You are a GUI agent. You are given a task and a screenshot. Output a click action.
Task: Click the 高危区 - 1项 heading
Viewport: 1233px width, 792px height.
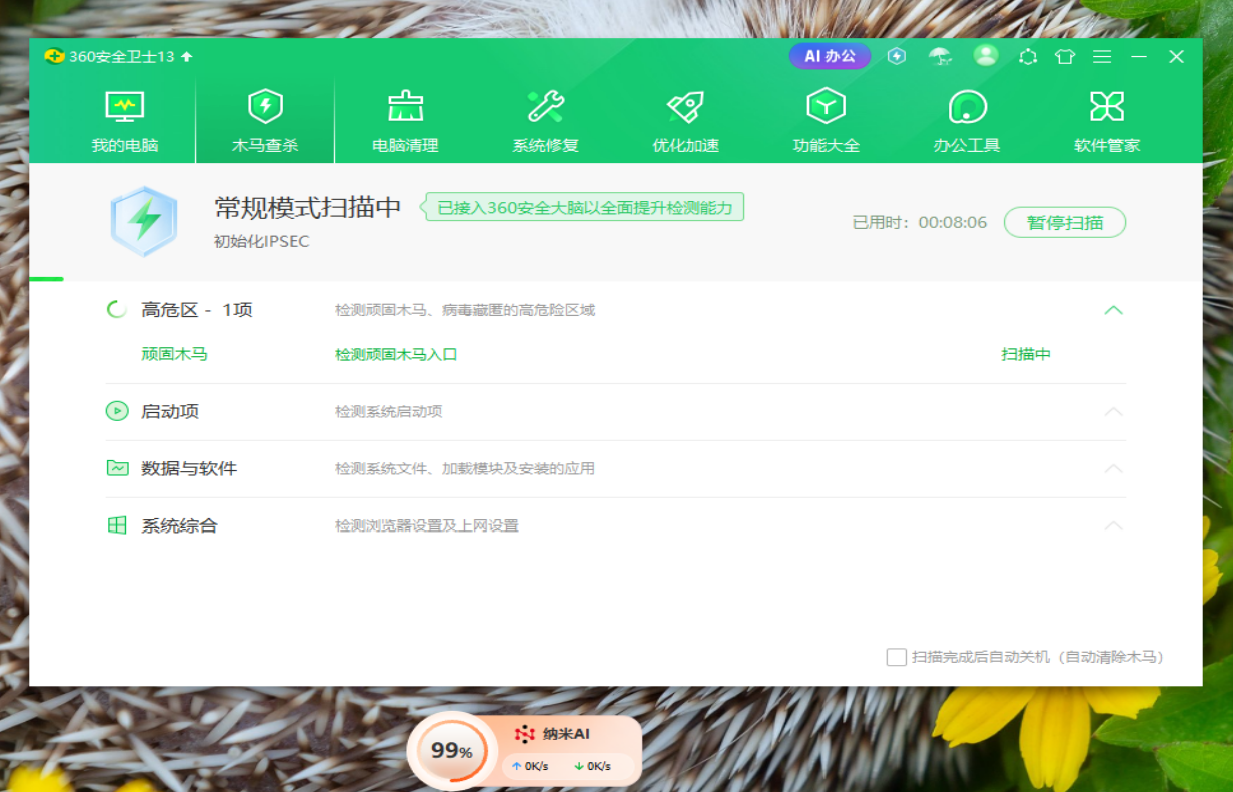point(197,310)
